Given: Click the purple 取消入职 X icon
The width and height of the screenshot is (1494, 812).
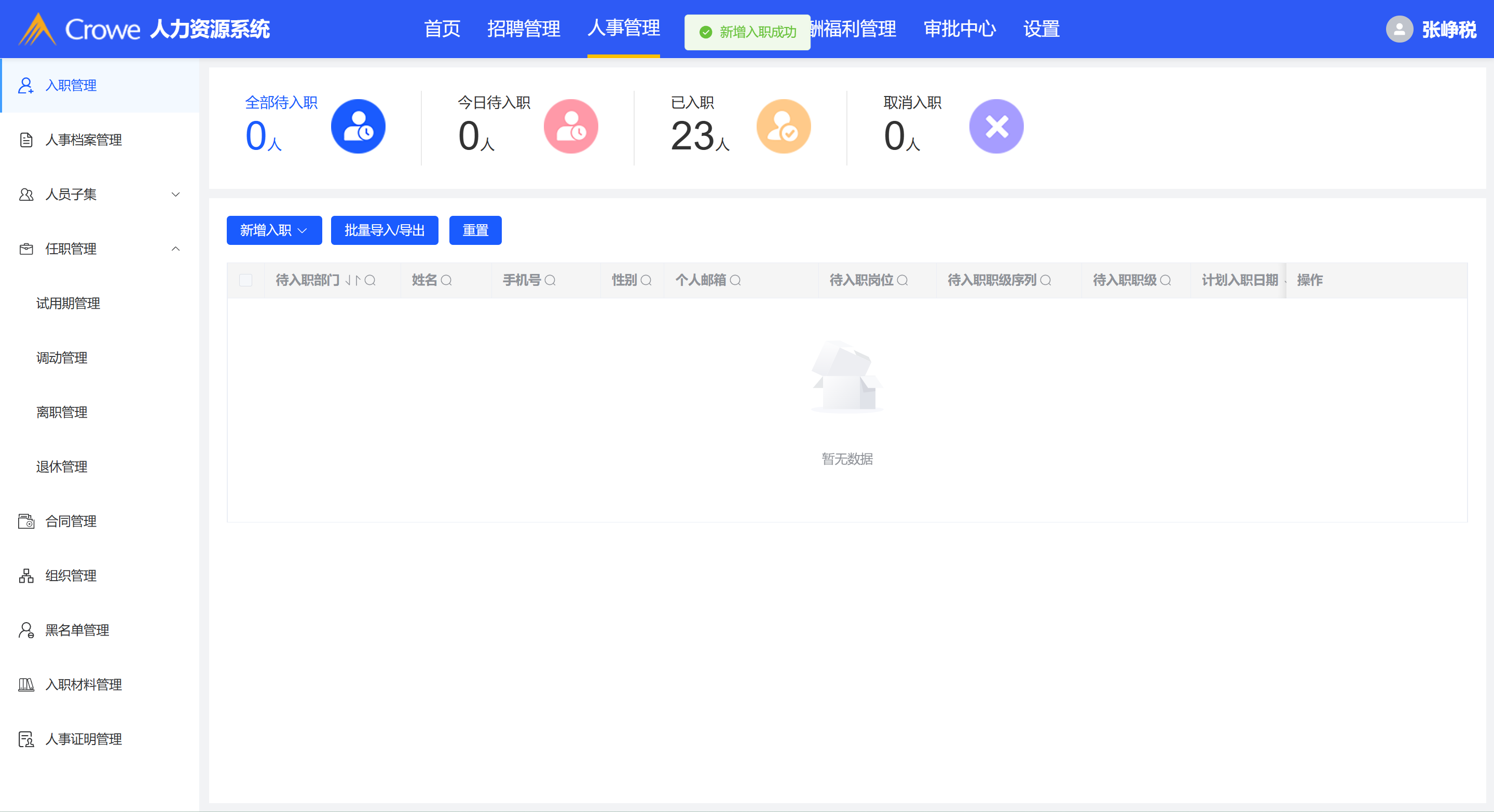Looking at the screenshot, I should (996, 127).
